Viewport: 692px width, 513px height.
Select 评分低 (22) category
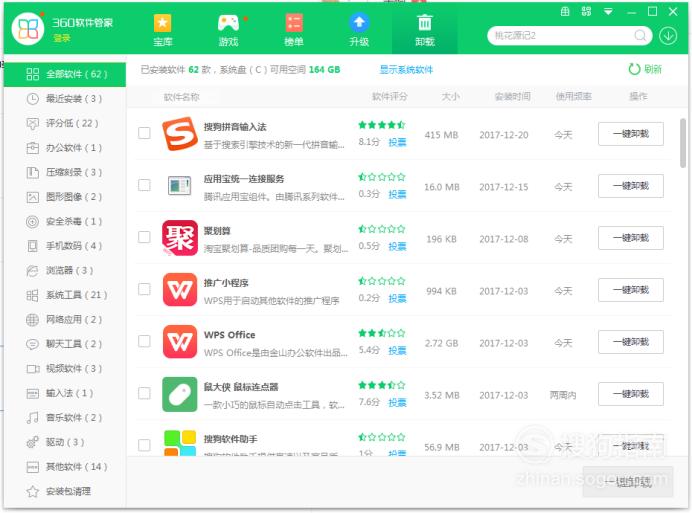click(65, 123)
